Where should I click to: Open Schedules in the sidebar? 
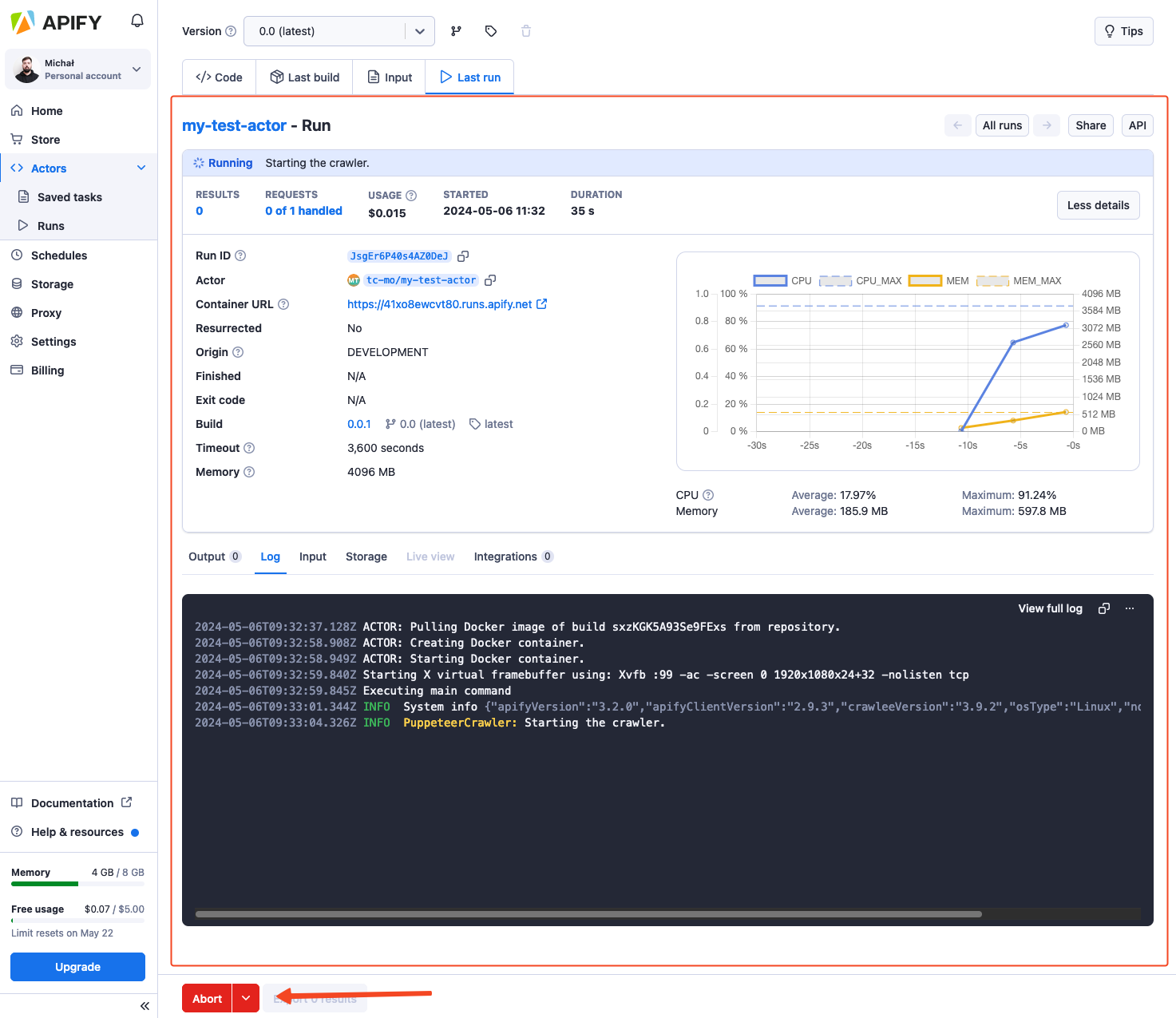pos(59,255)
